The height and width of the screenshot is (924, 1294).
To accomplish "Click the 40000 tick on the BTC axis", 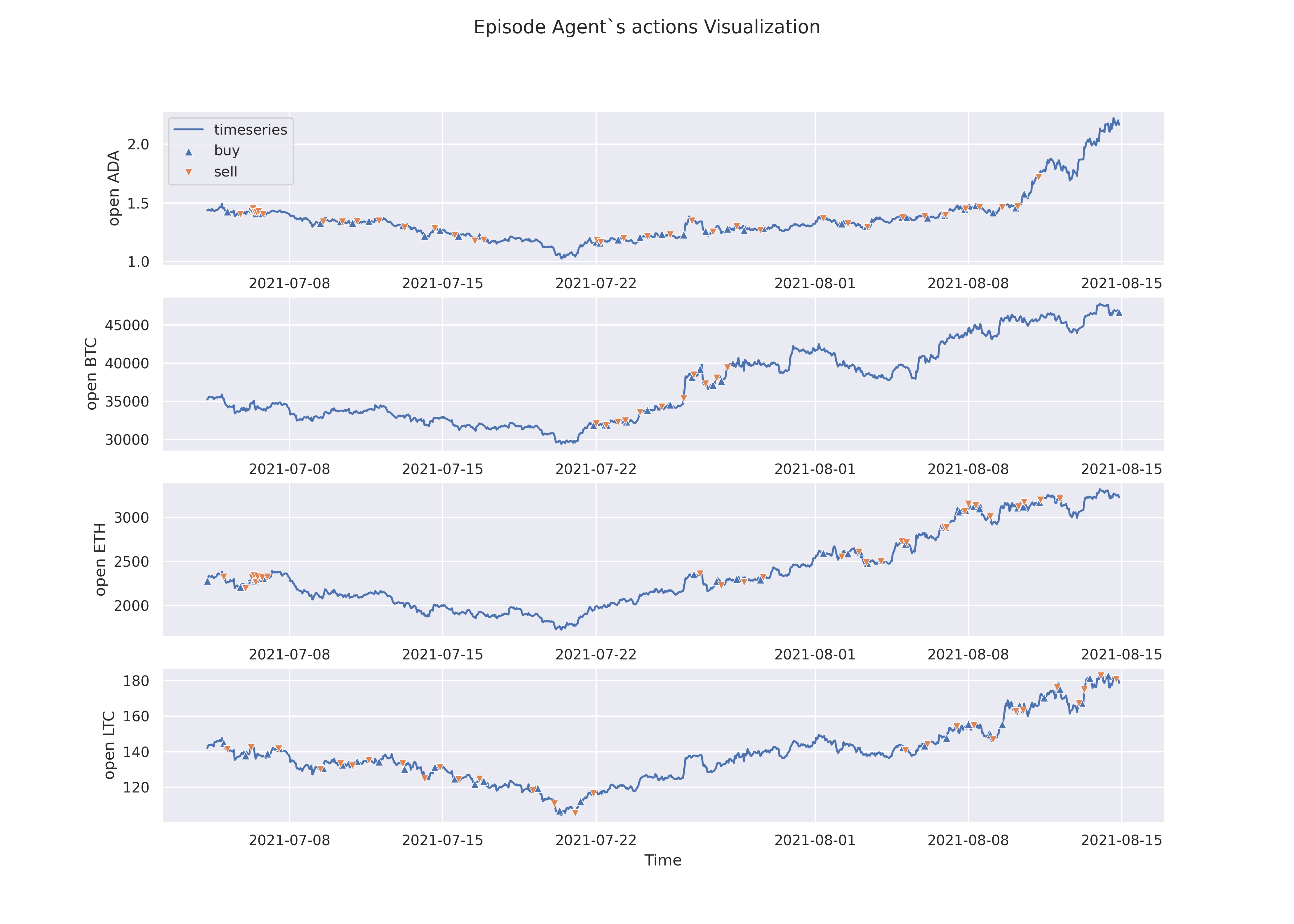I will [127, 363].
